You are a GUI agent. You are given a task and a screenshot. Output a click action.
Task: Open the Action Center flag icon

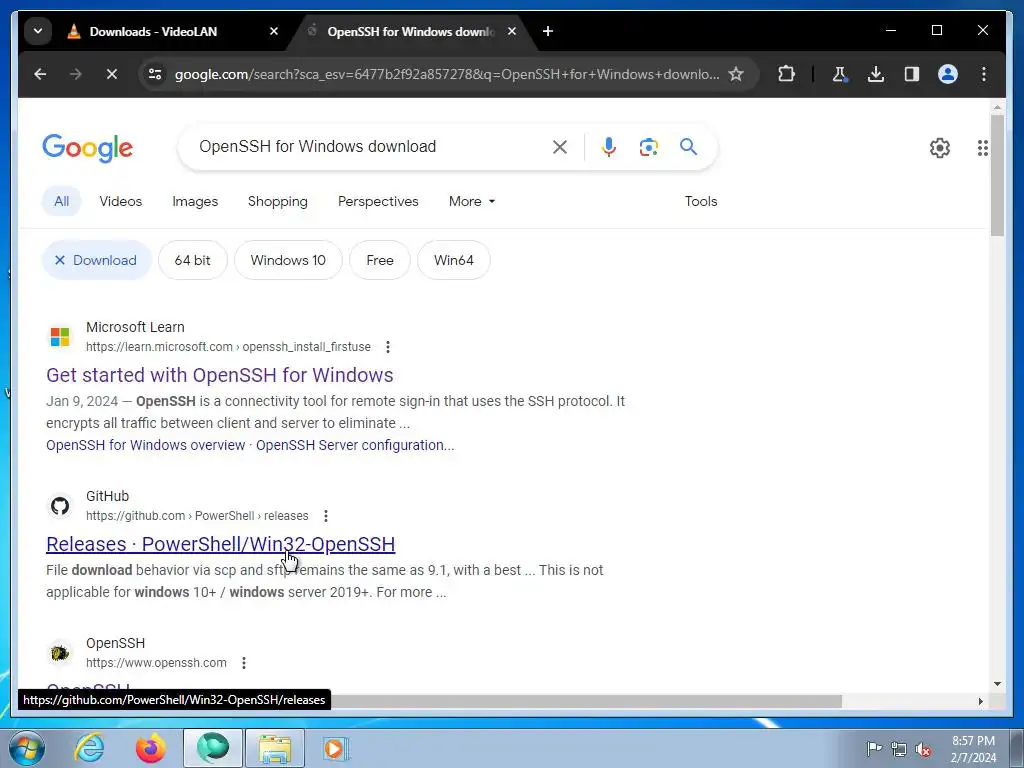(874, 748)
